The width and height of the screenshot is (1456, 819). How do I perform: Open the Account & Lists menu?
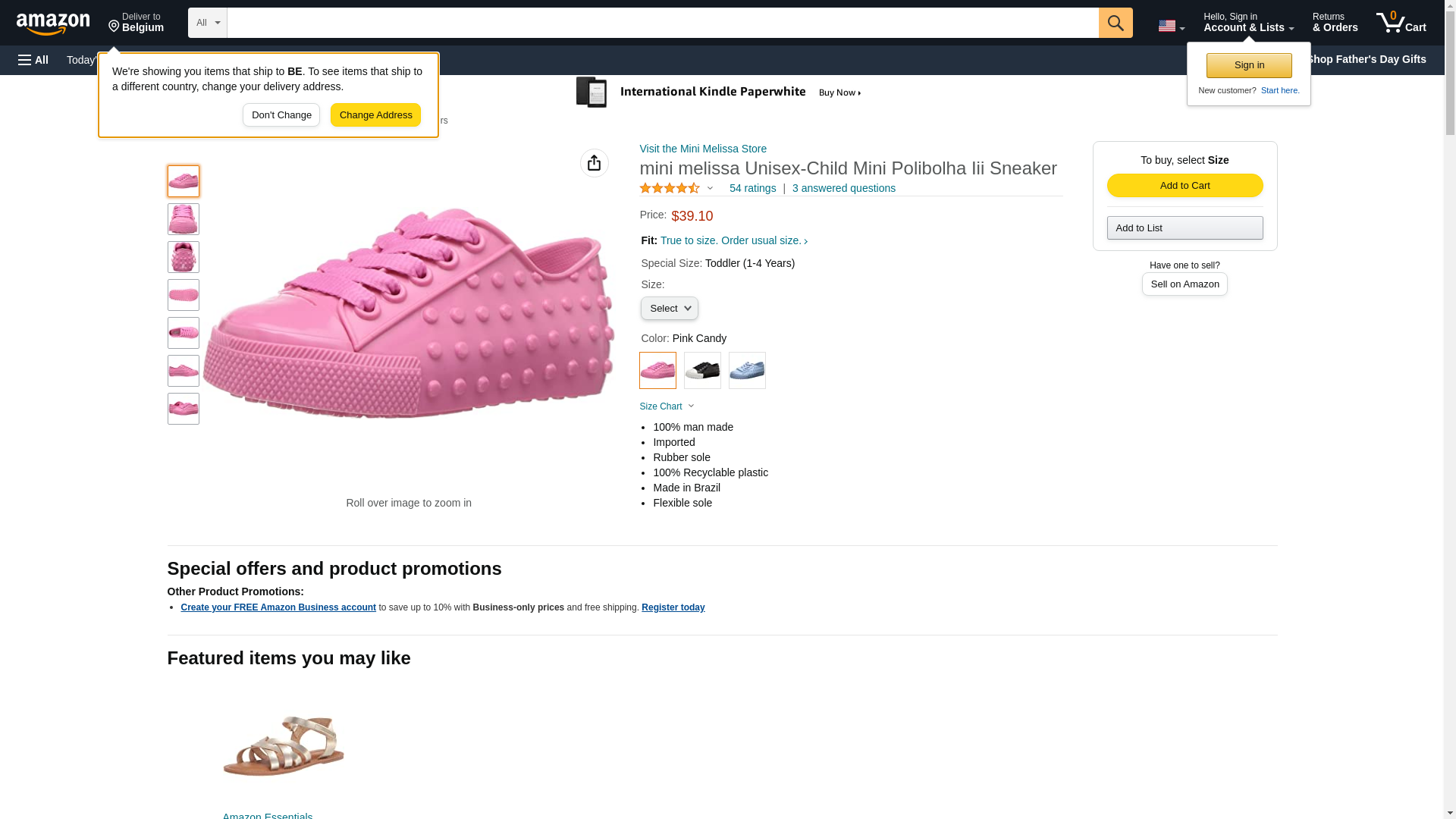click(1247, 23)
